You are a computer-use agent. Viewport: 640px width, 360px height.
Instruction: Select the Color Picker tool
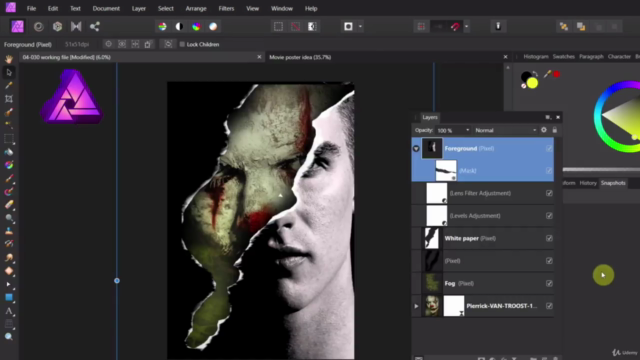point(9,85)
